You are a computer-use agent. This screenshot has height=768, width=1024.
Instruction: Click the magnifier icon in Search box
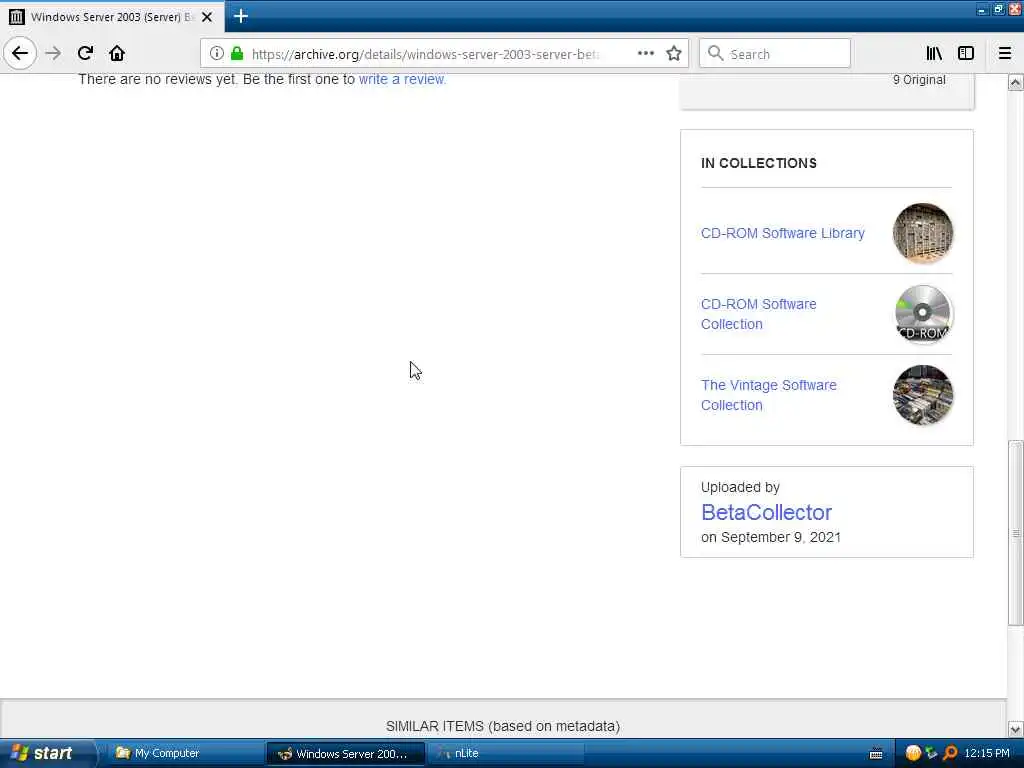[x=716, y=54]
